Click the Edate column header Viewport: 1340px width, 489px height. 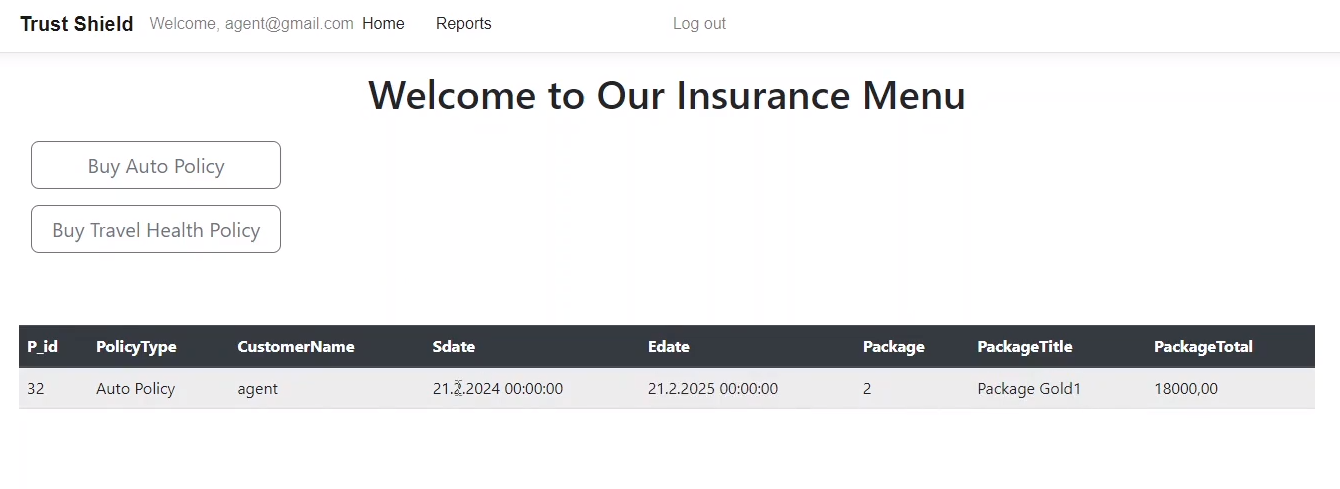[x=669, y=347]
